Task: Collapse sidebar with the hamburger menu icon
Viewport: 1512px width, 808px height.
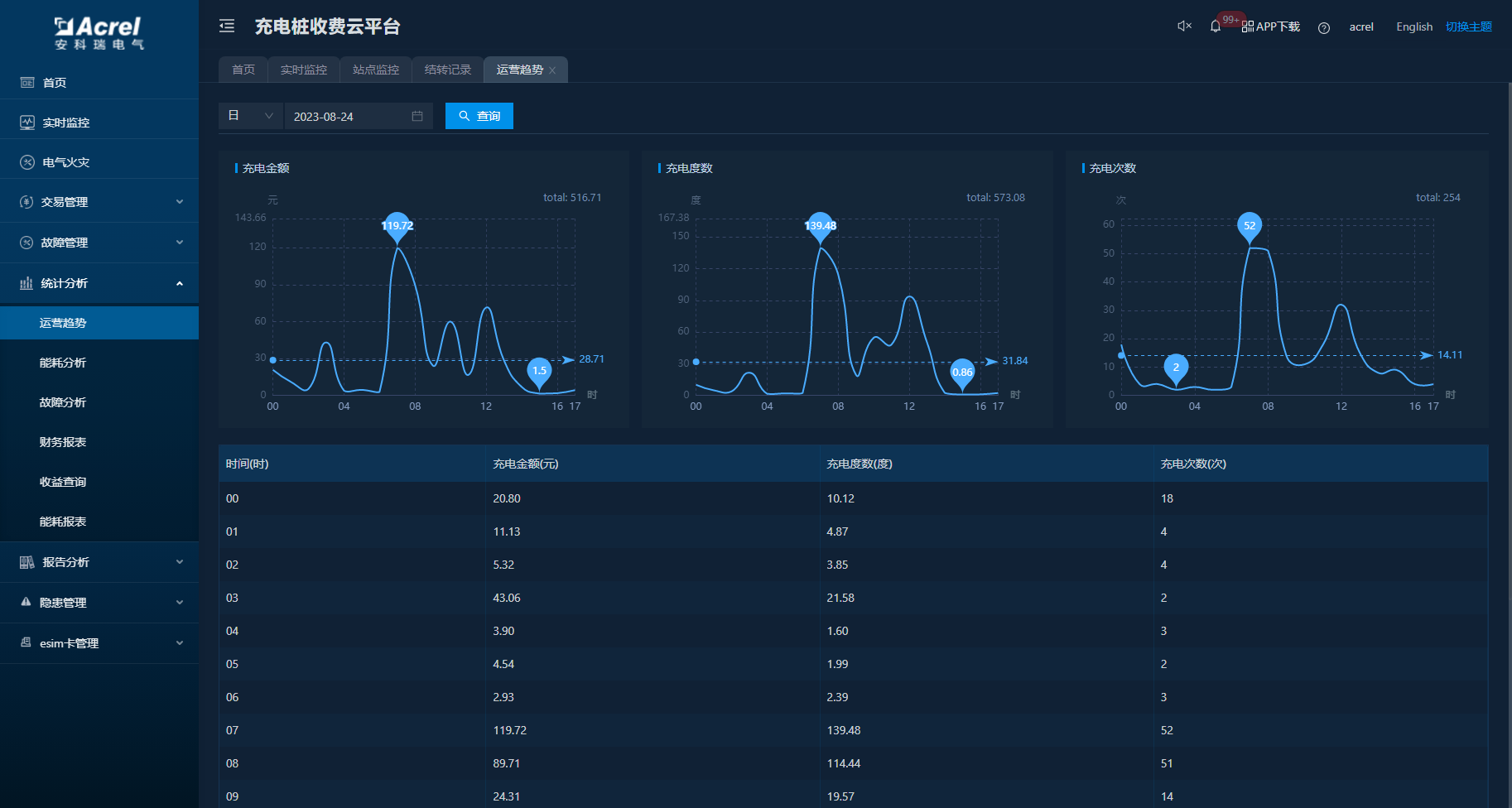Action: coord(227,26)
